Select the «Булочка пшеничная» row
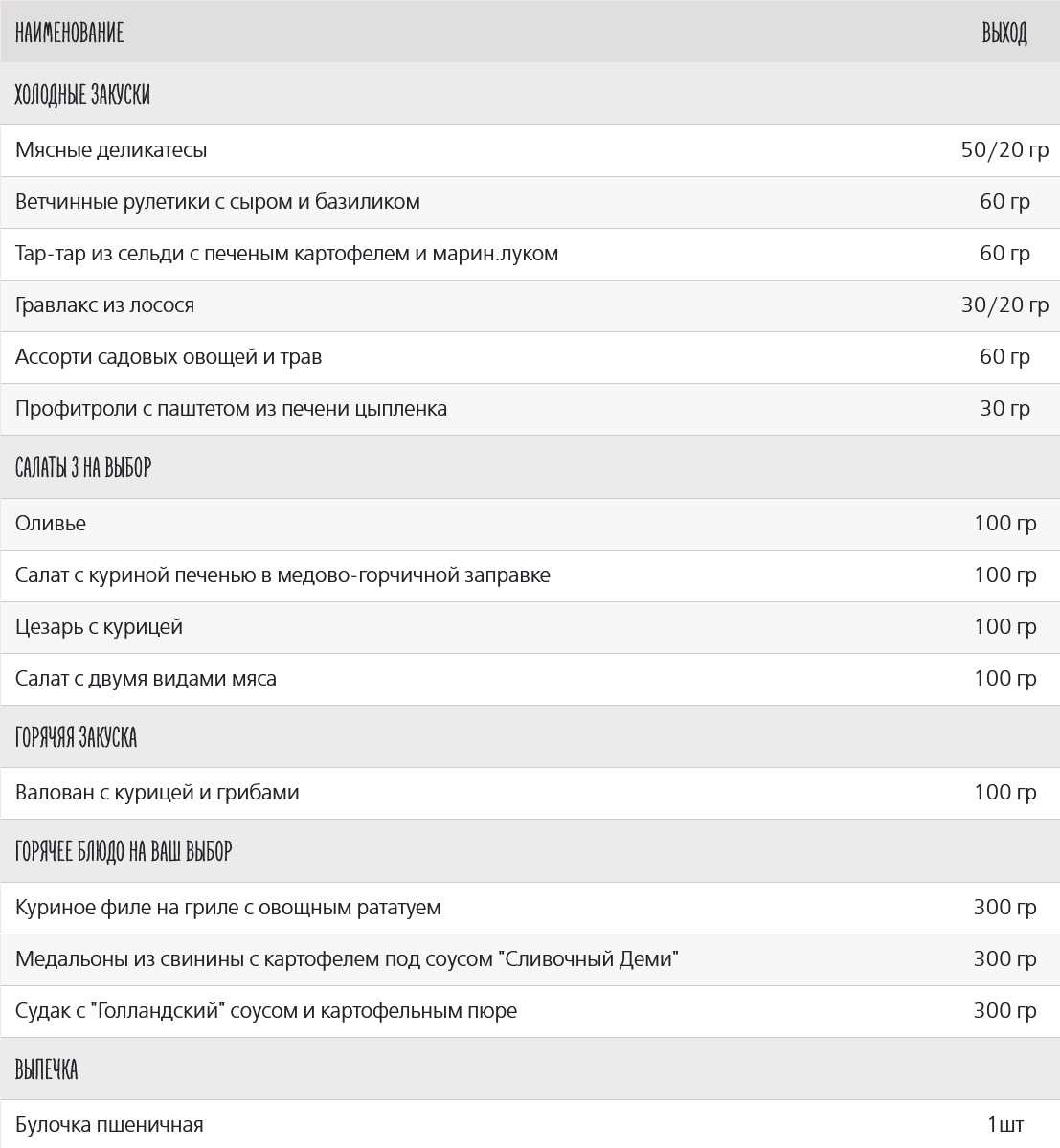The image size is (1060, 1148). tap(109, 1125)
